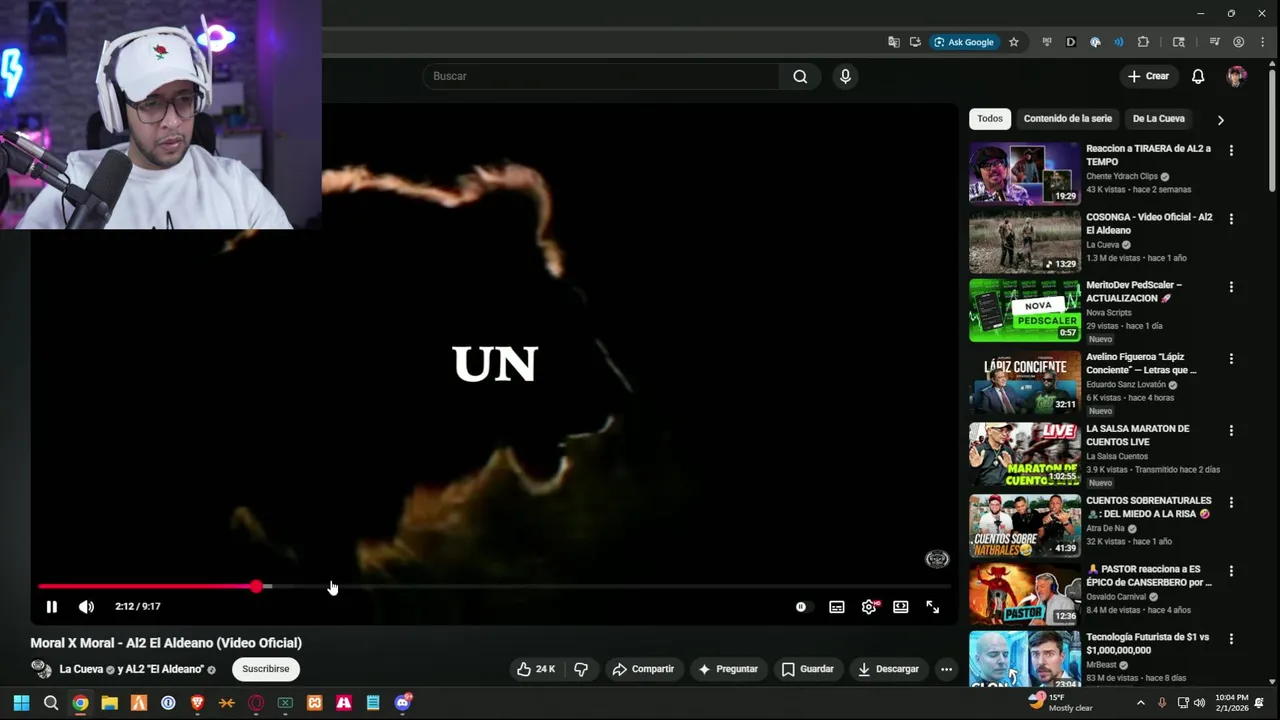1280x720 pixels.
Task: Open Brave browser from the taskbar
Action: pyautogui.click(x=197, y=703)
